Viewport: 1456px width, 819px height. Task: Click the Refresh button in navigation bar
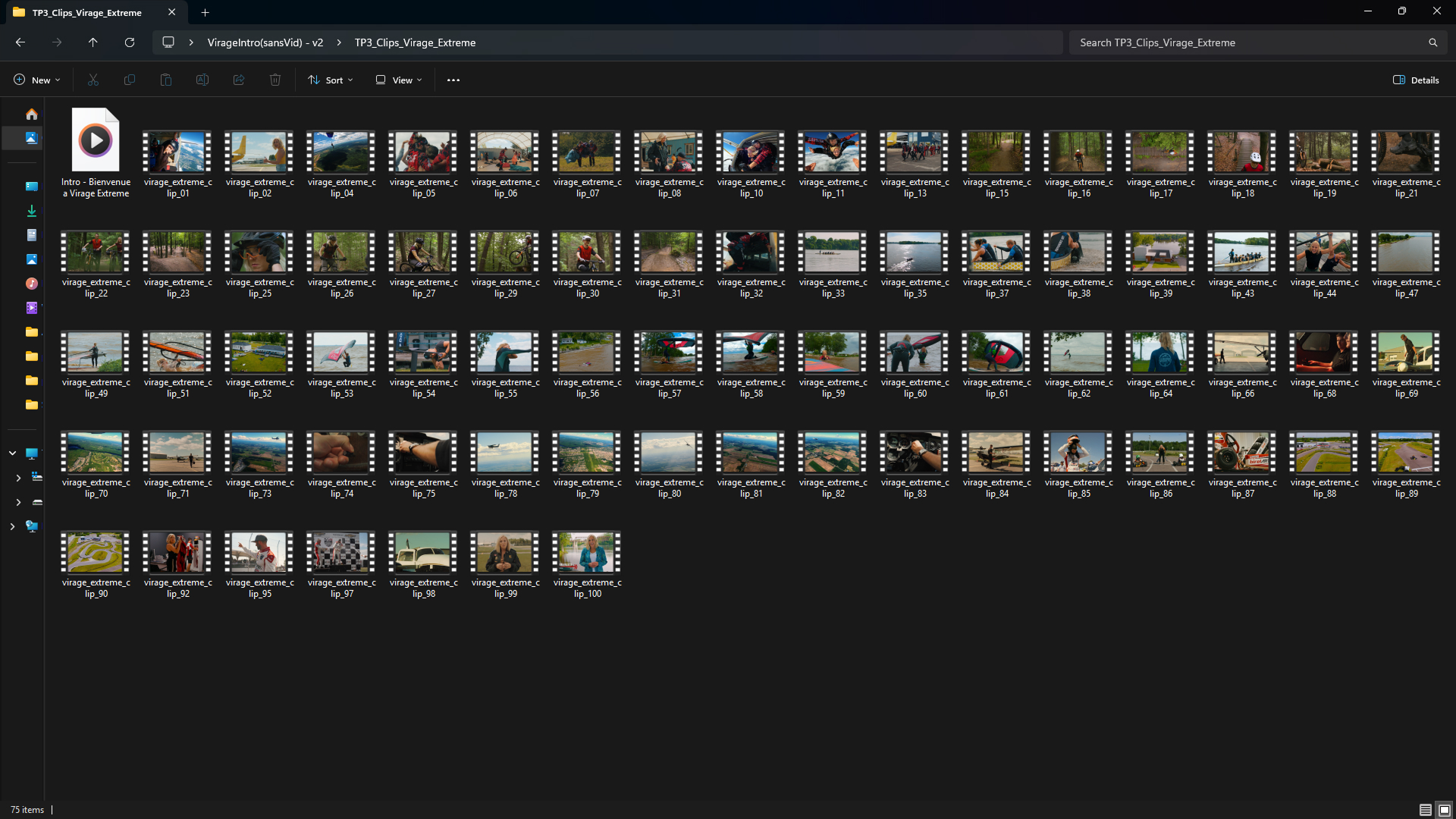130,42
